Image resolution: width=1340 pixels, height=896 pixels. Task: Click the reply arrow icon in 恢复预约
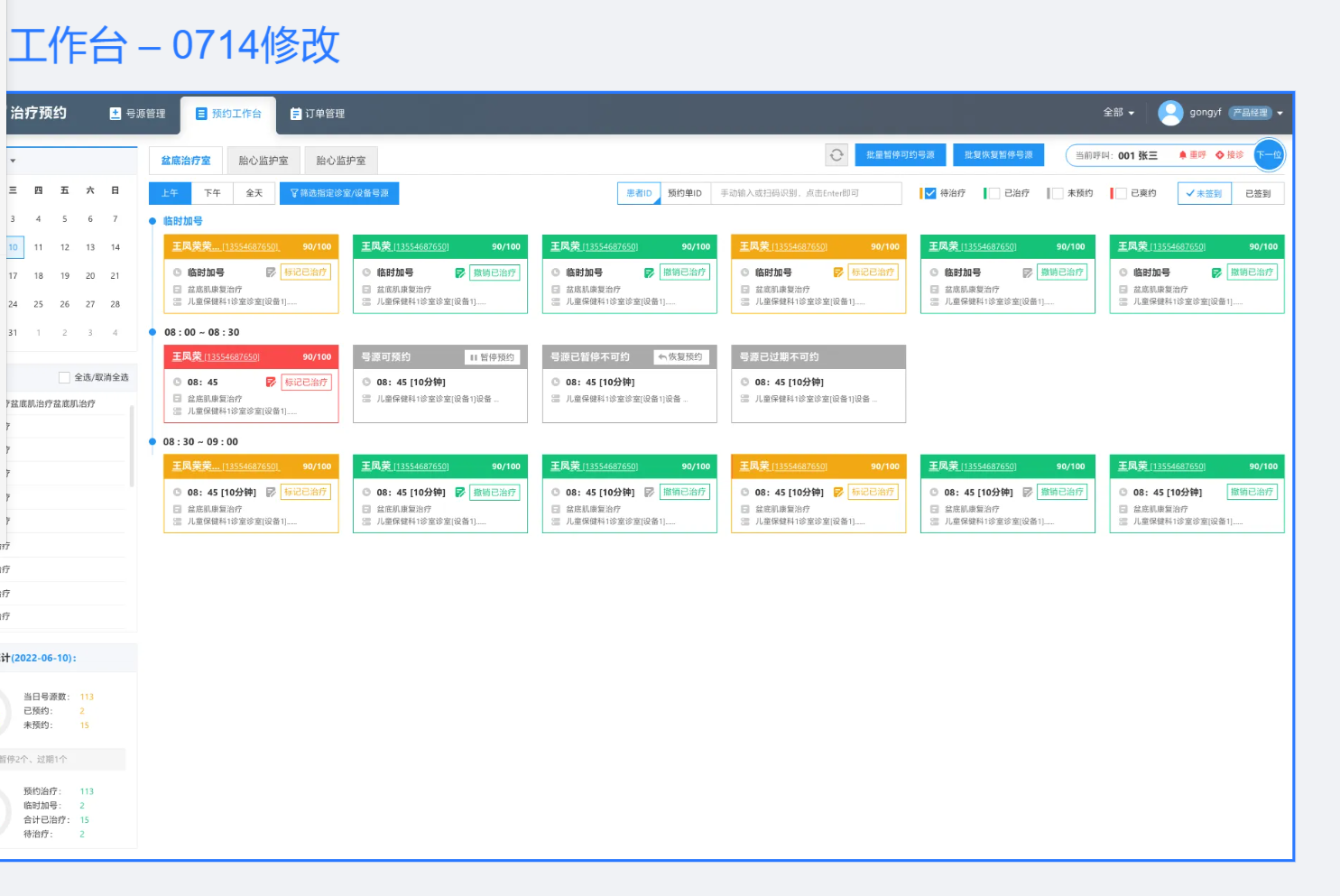[x=662, y=357]
